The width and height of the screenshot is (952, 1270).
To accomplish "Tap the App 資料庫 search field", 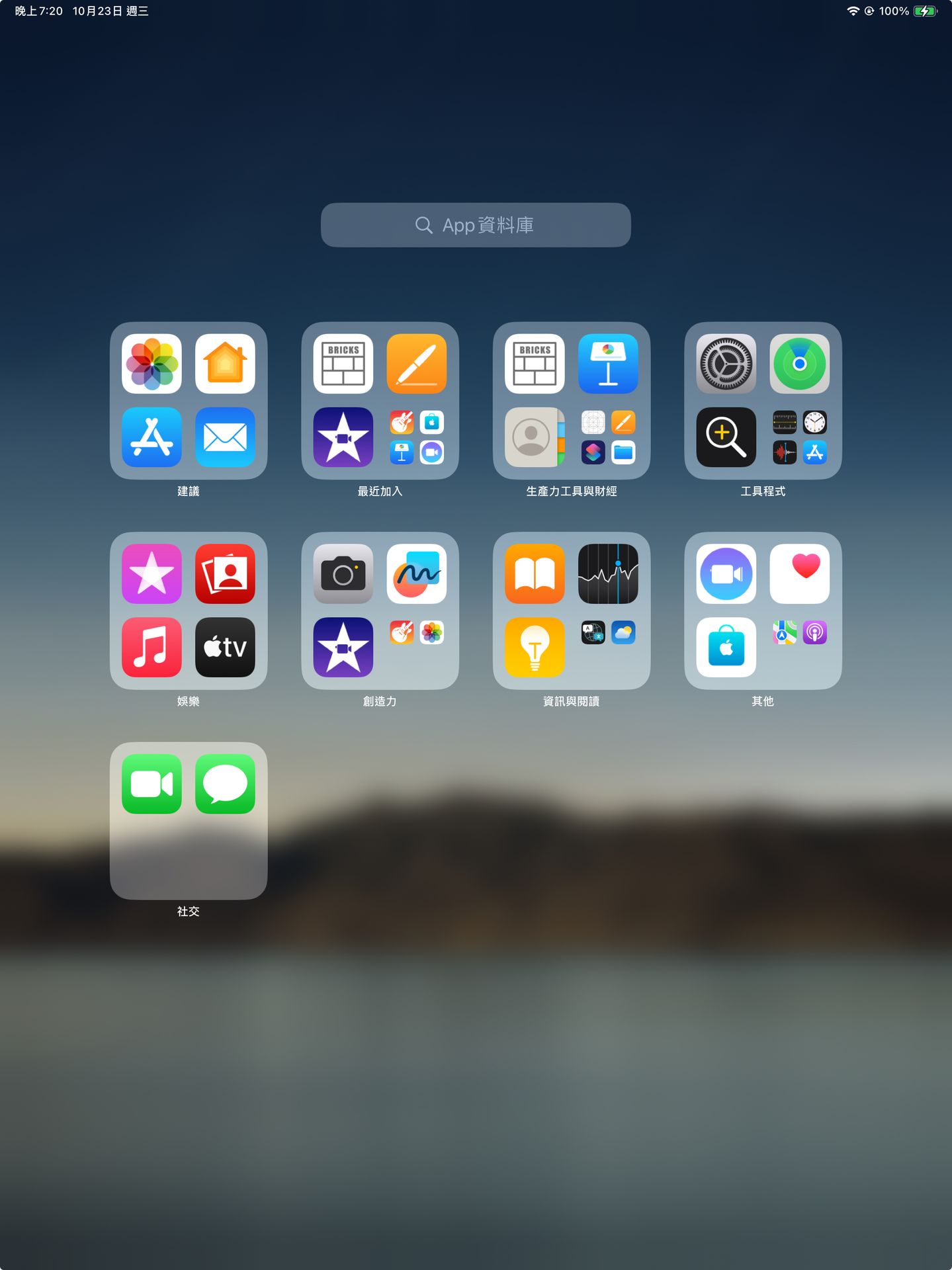I will tap(476, 225).
